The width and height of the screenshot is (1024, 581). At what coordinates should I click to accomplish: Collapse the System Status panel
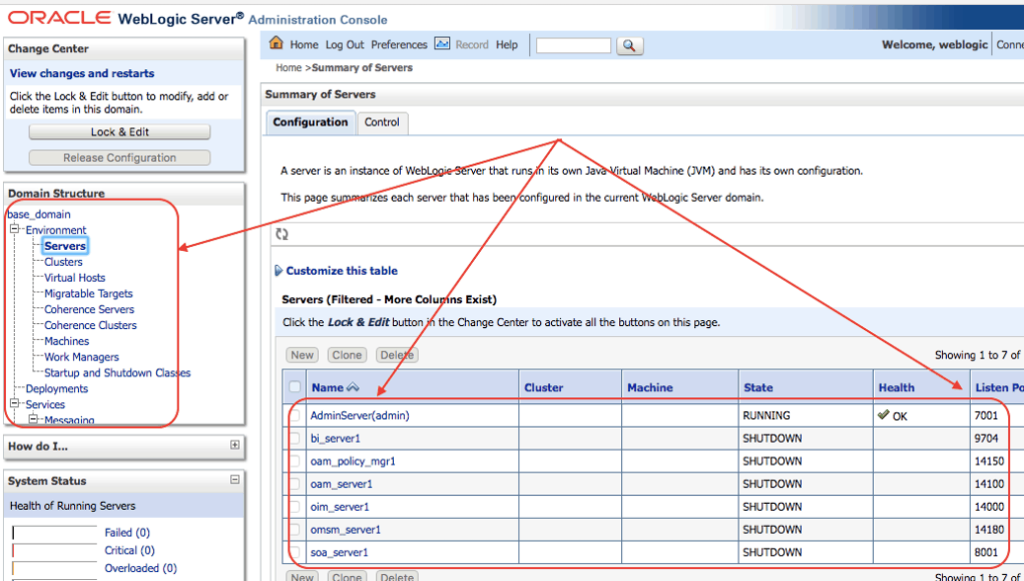(x=234, y=480)
